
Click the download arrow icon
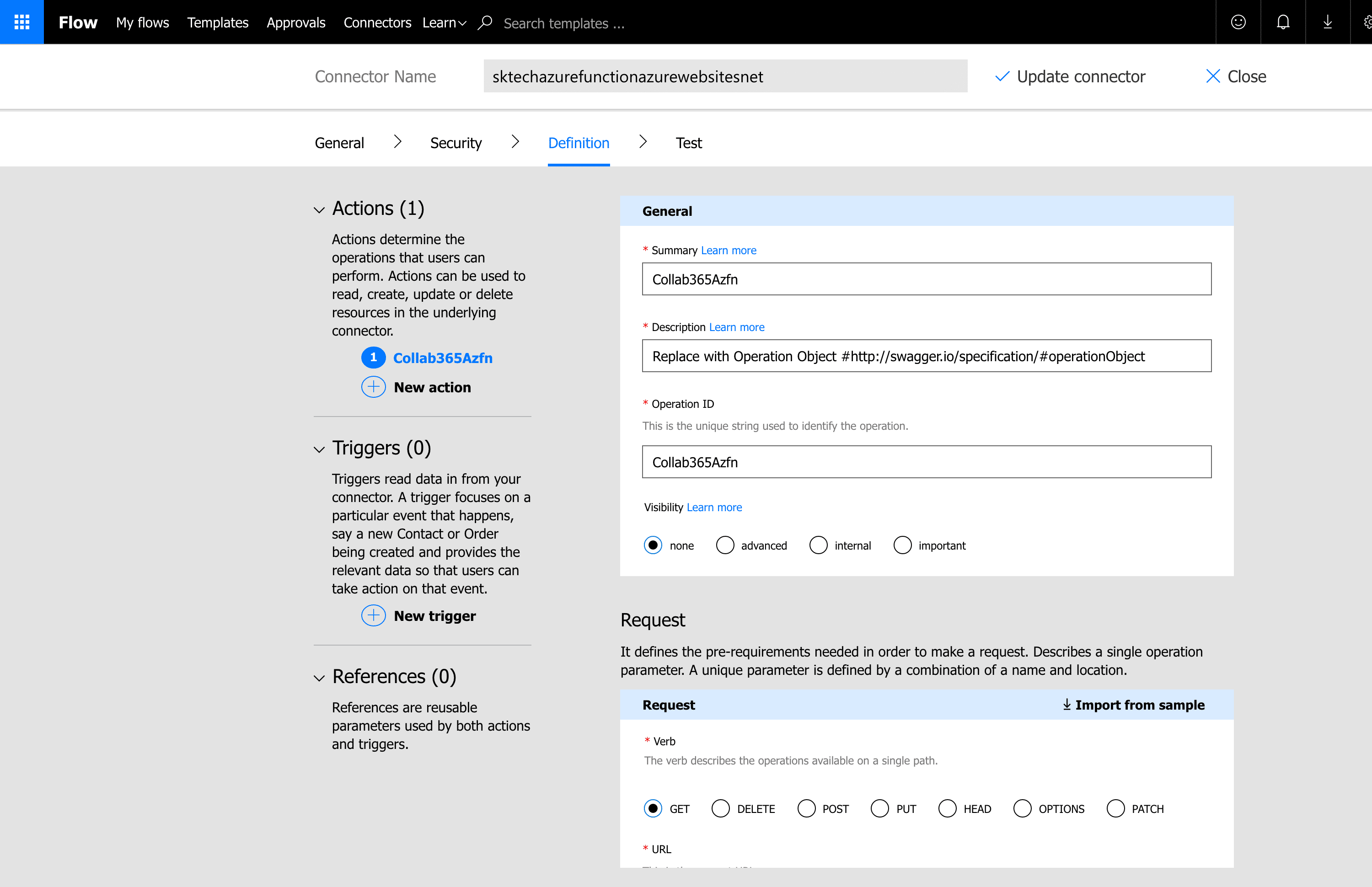click(1328, 22)
